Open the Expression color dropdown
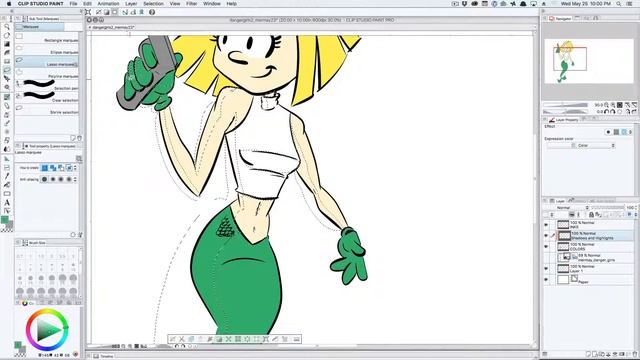This screenshot has height=360, width=640. click(582, 145)
